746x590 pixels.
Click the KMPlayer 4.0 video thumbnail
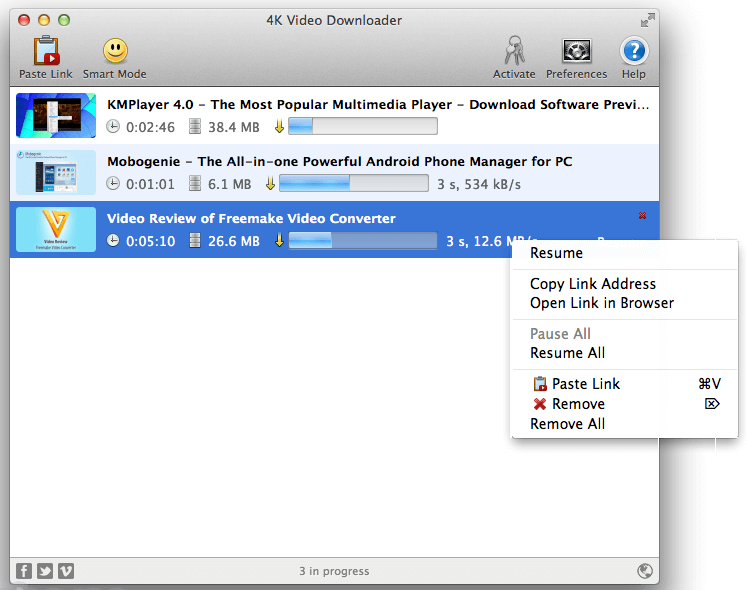point(56,116)
